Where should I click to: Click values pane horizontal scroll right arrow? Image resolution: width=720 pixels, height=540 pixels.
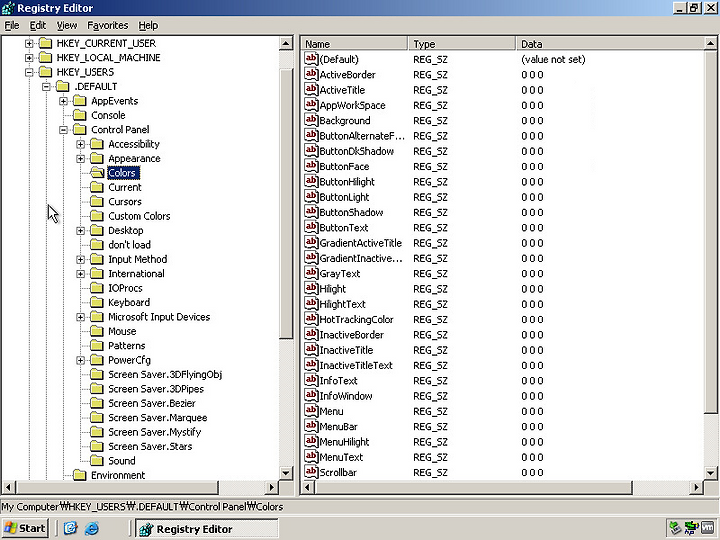(x=697, y=487)
